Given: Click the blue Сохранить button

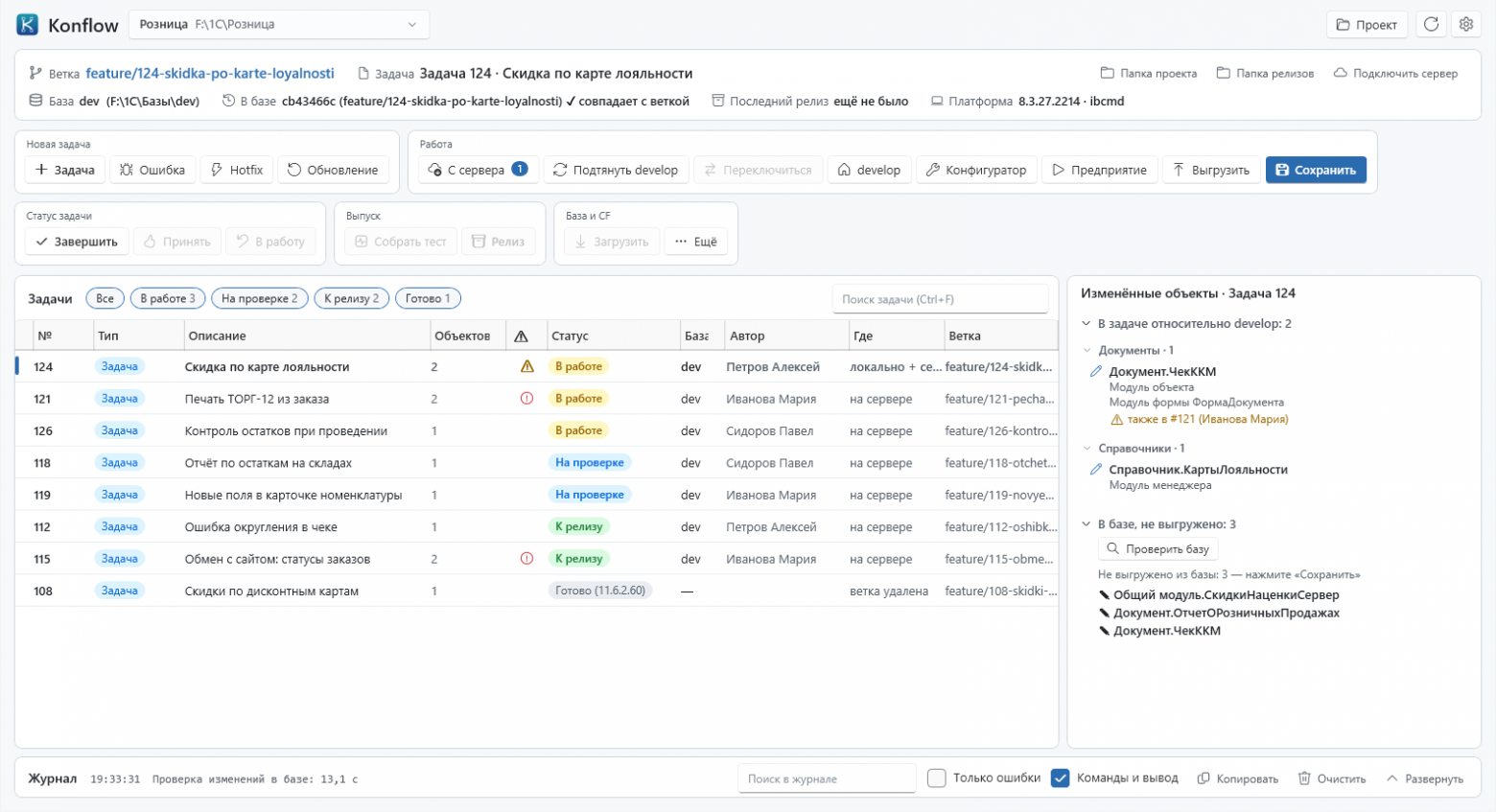Looking at the screenshot, I should click(x=1316, y=170).
